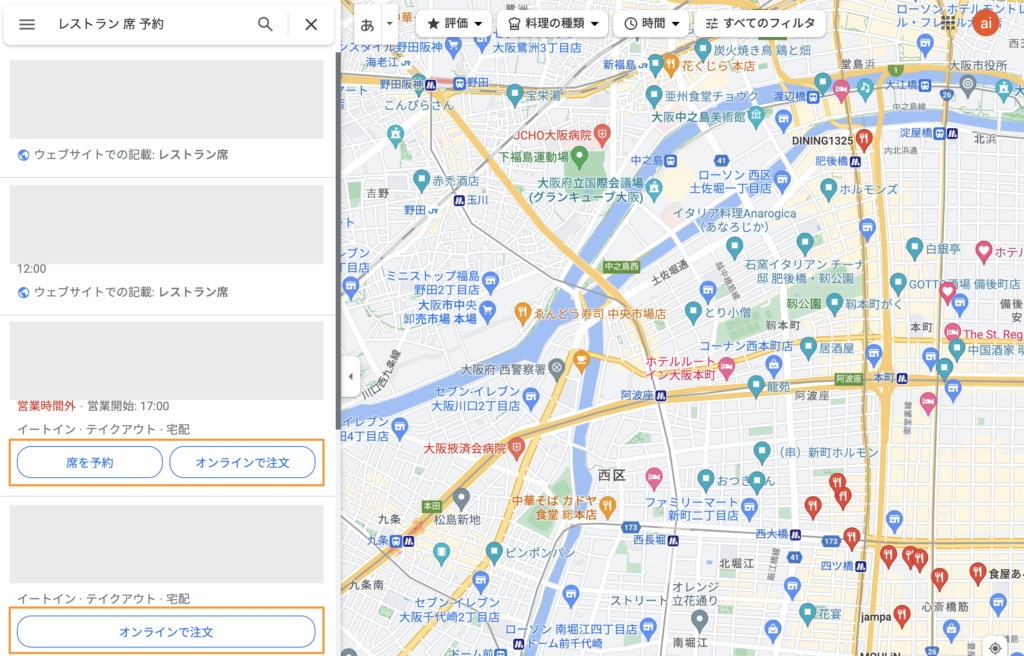The image size is (1024, 656).
Task: Open the 評価 rating filter dropdown
Action: pyautogui.click(x=454, y=23)
